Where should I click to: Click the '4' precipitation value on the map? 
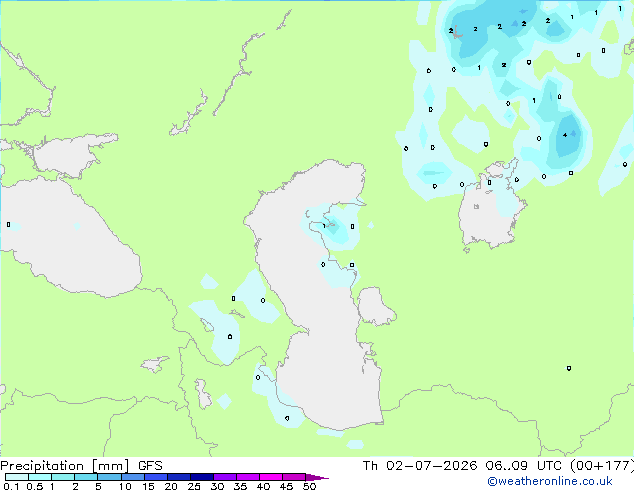pyautogui.click(x=565, y=135)
